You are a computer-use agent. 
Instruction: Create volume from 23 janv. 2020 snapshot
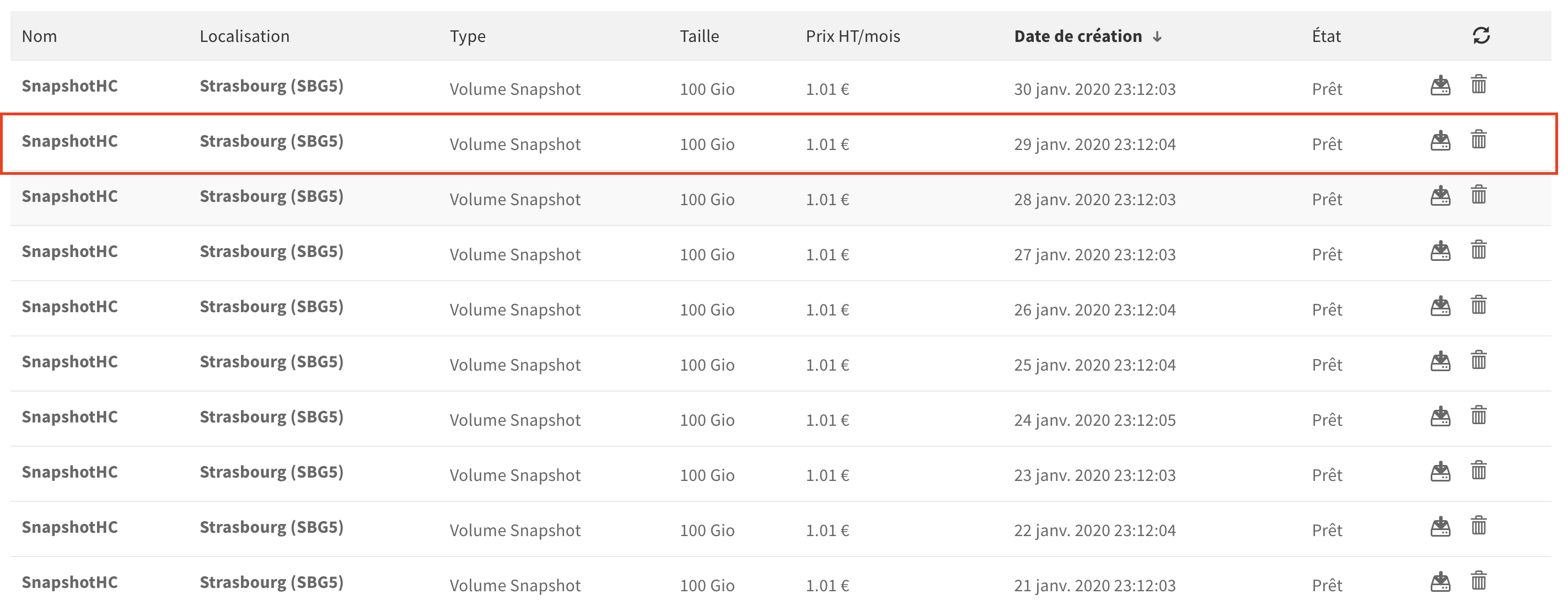[1440, 471]
